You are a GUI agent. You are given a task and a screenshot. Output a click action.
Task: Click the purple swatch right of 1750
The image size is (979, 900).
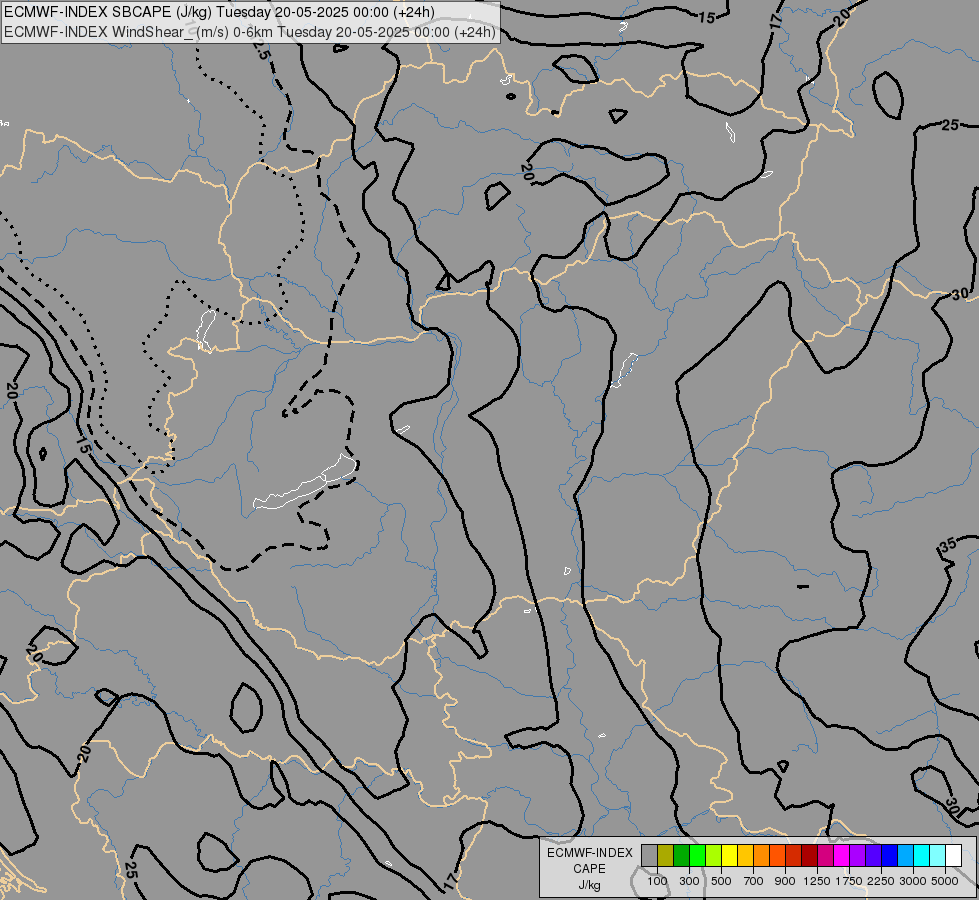click(858, 855)
